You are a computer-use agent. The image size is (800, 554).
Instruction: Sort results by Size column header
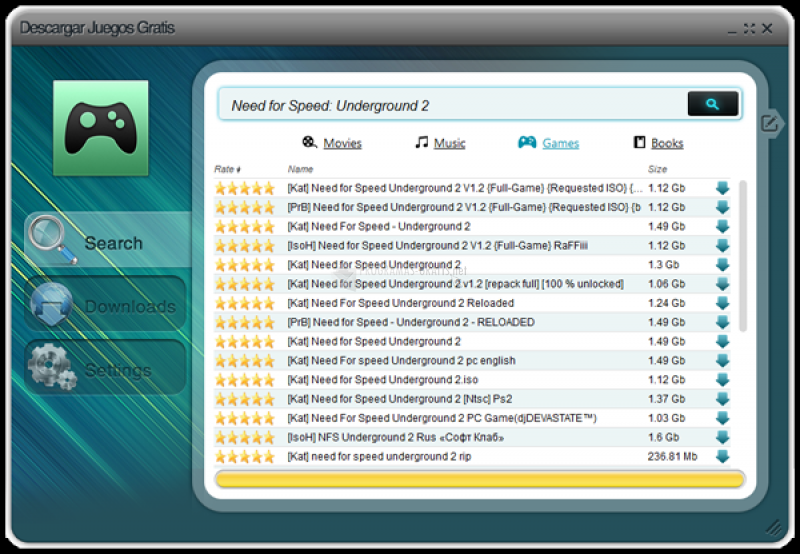[658, 169]
